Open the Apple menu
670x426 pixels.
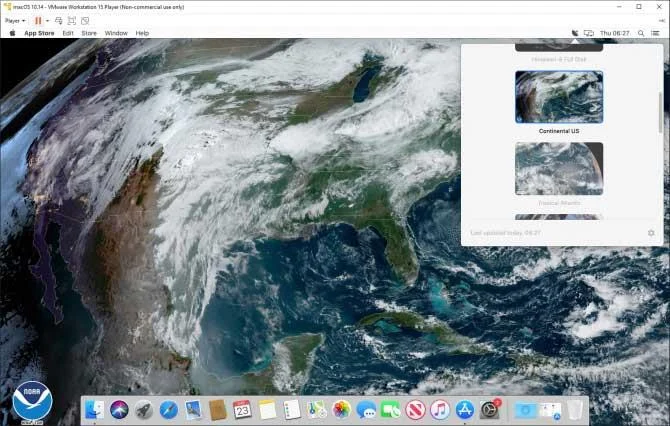12,33
